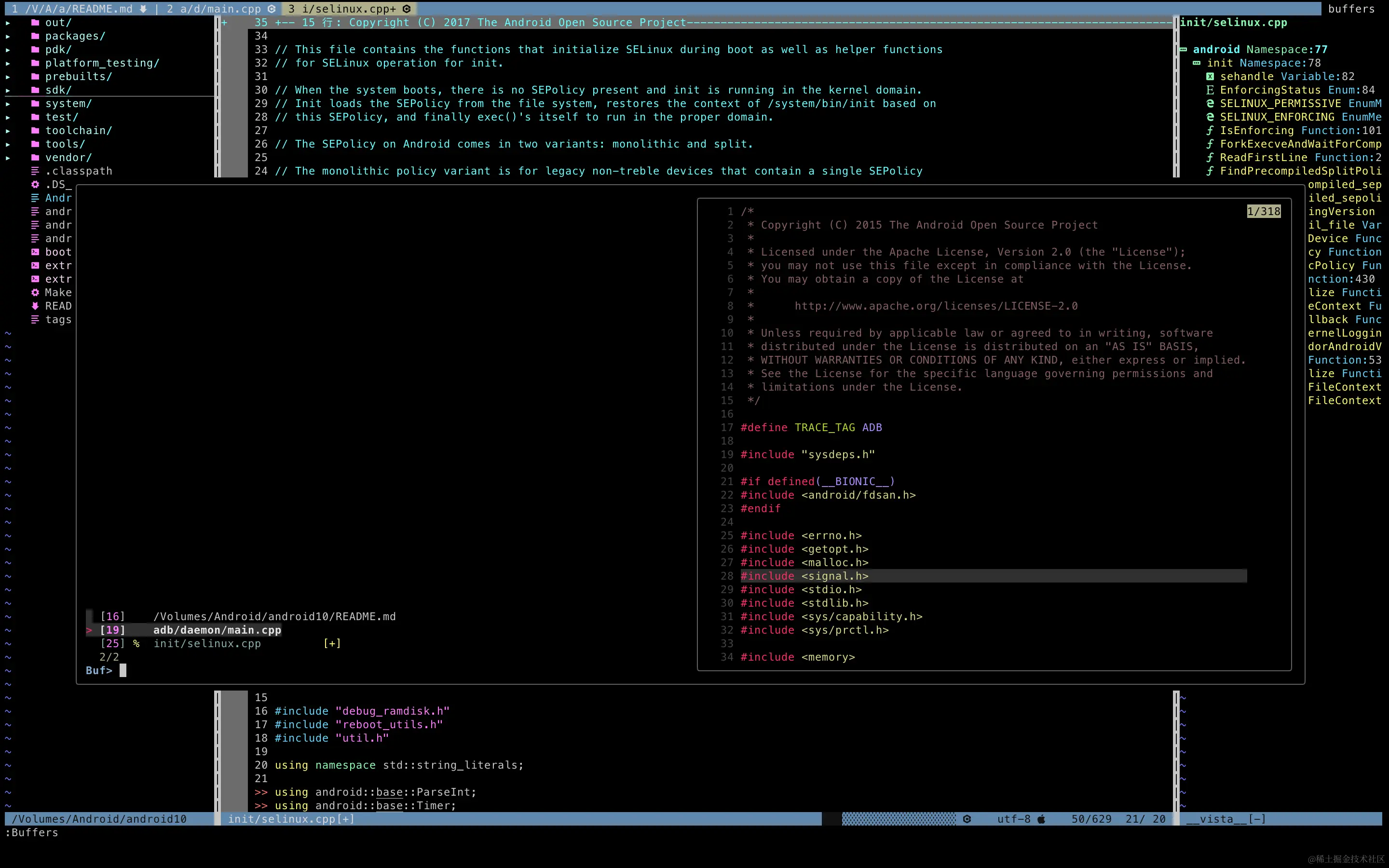Click the function icon beside IsEnforcing
This screenshot has height=868, width=1389.
pyautogui.click(x=1210, y=131)
